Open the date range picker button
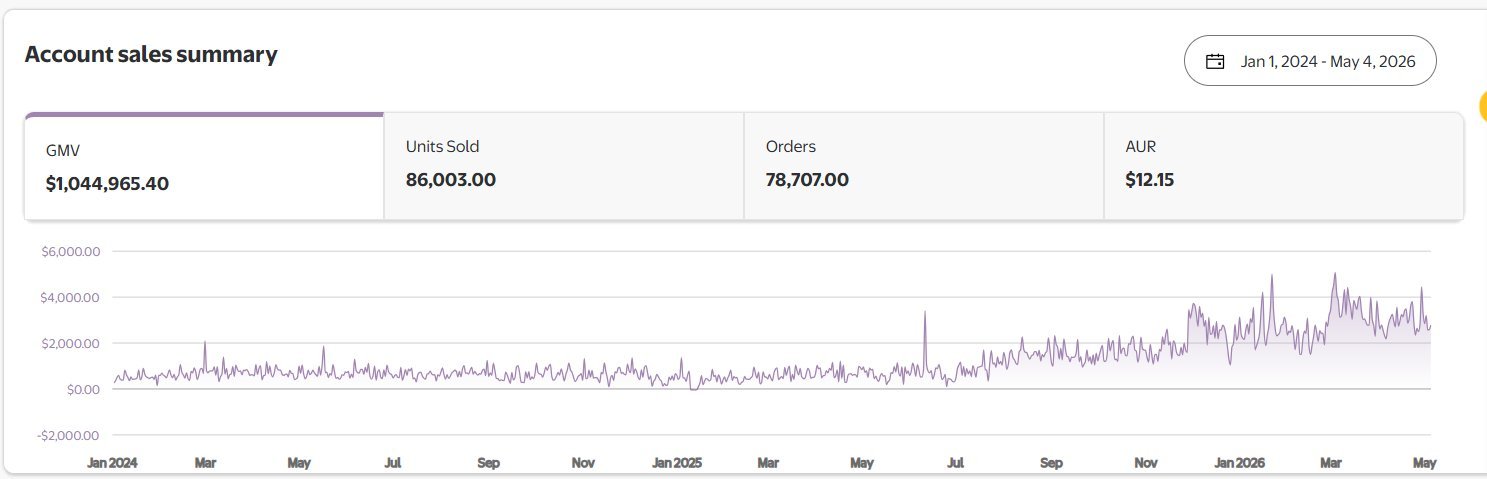Viewport: 1487px width, 479px height. (1310, 61)
